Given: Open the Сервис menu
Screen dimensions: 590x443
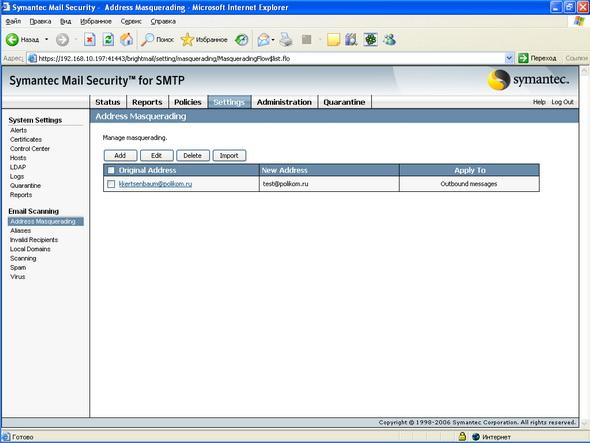Looking at the screenshot, I should 131,21.
